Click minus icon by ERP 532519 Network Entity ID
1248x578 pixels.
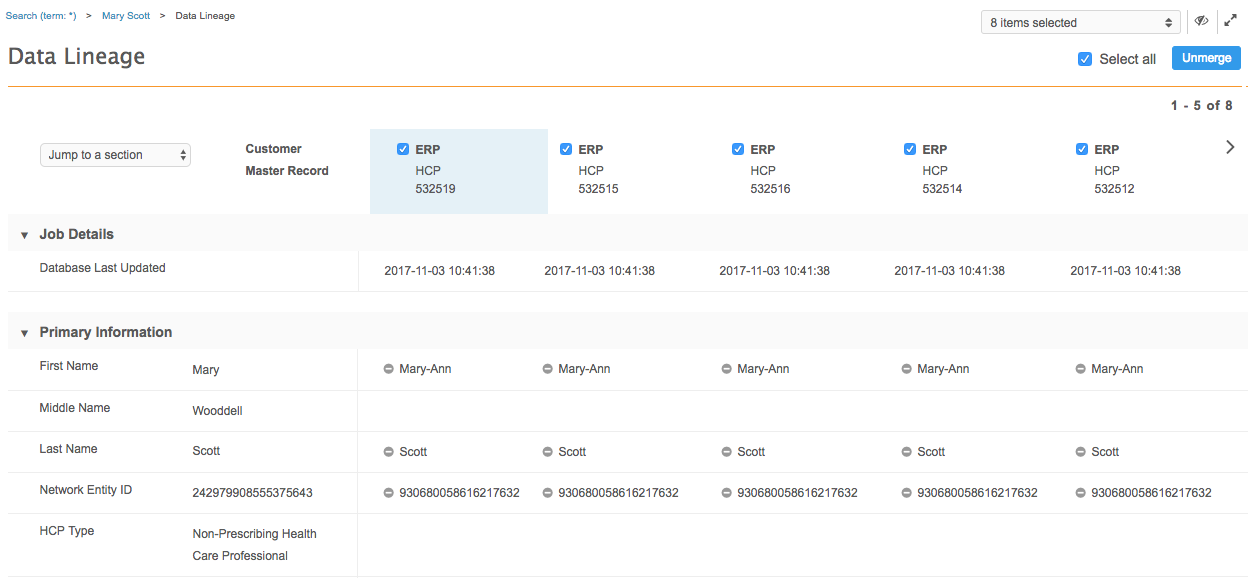click(389, 493)
